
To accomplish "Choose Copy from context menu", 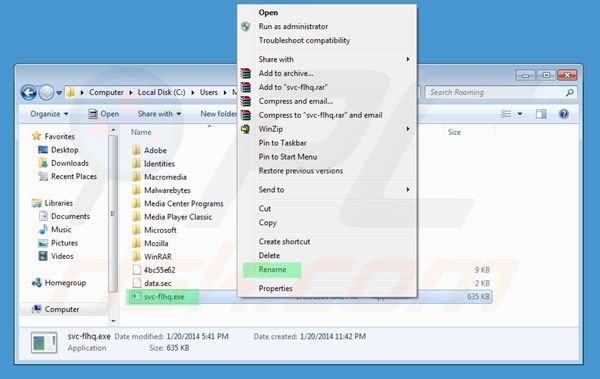I will (267, 222).
